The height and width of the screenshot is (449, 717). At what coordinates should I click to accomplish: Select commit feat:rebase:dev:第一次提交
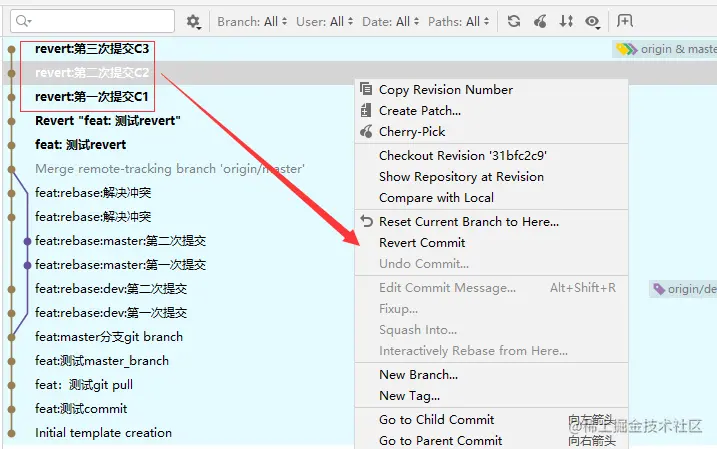point(111,313)
